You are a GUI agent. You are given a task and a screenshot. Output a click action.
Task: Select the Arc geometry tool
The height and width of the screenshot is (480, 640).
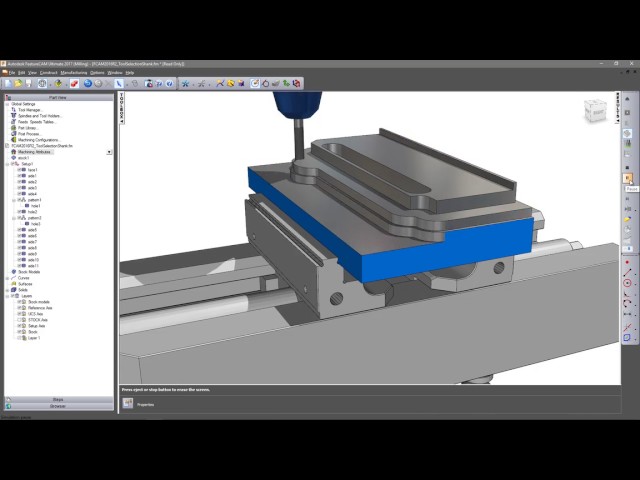click(x=627, y=303)
